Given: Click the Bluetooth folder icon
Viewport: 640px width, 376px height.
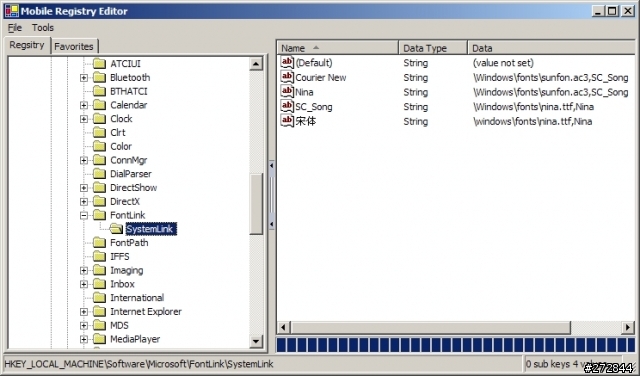Looking at the screenshot, I should tap(99, 78).
